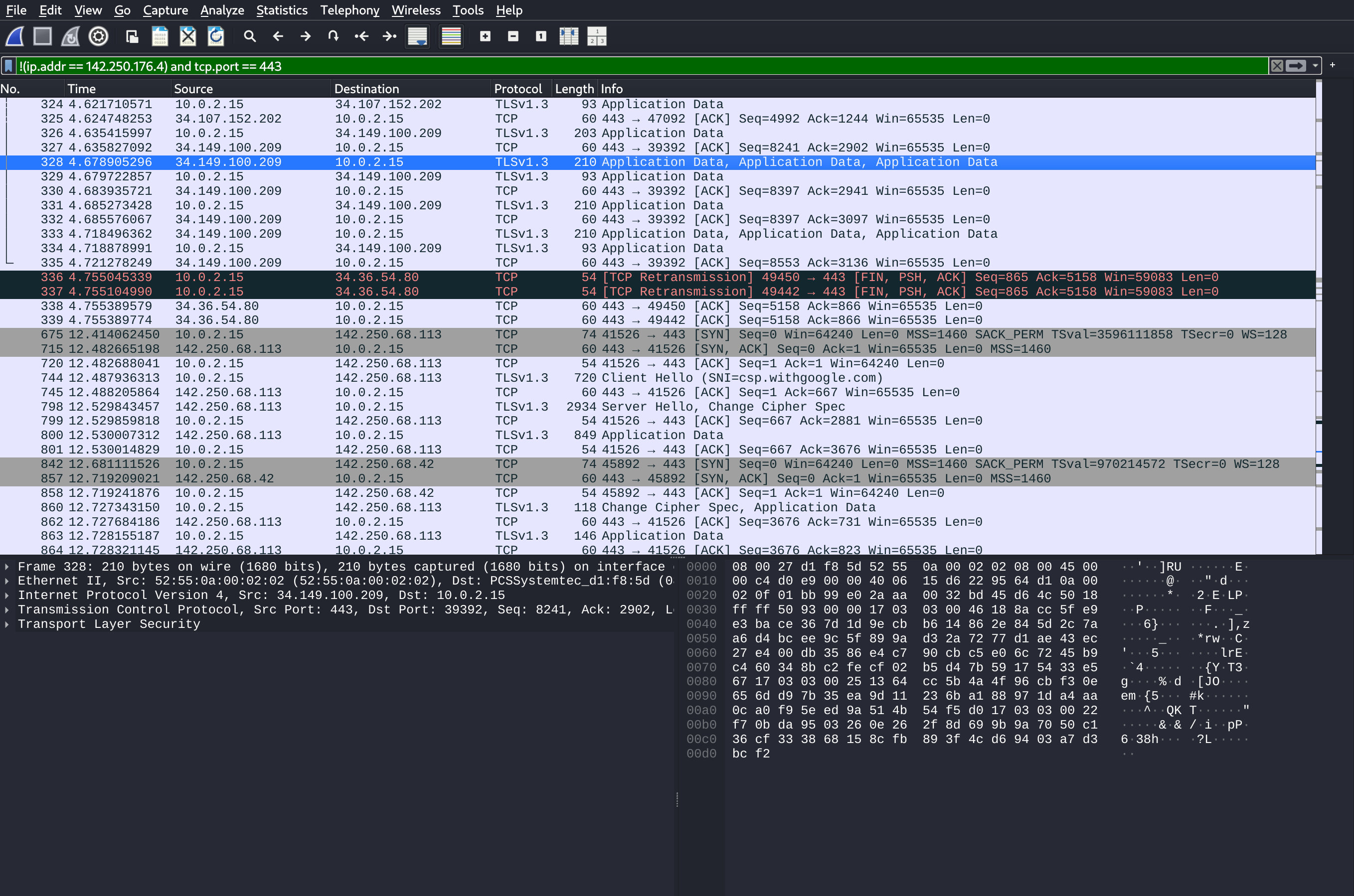Select packet 842 SYN to 142.250.68.42
Screen dimensions: 1354x896
657,464
